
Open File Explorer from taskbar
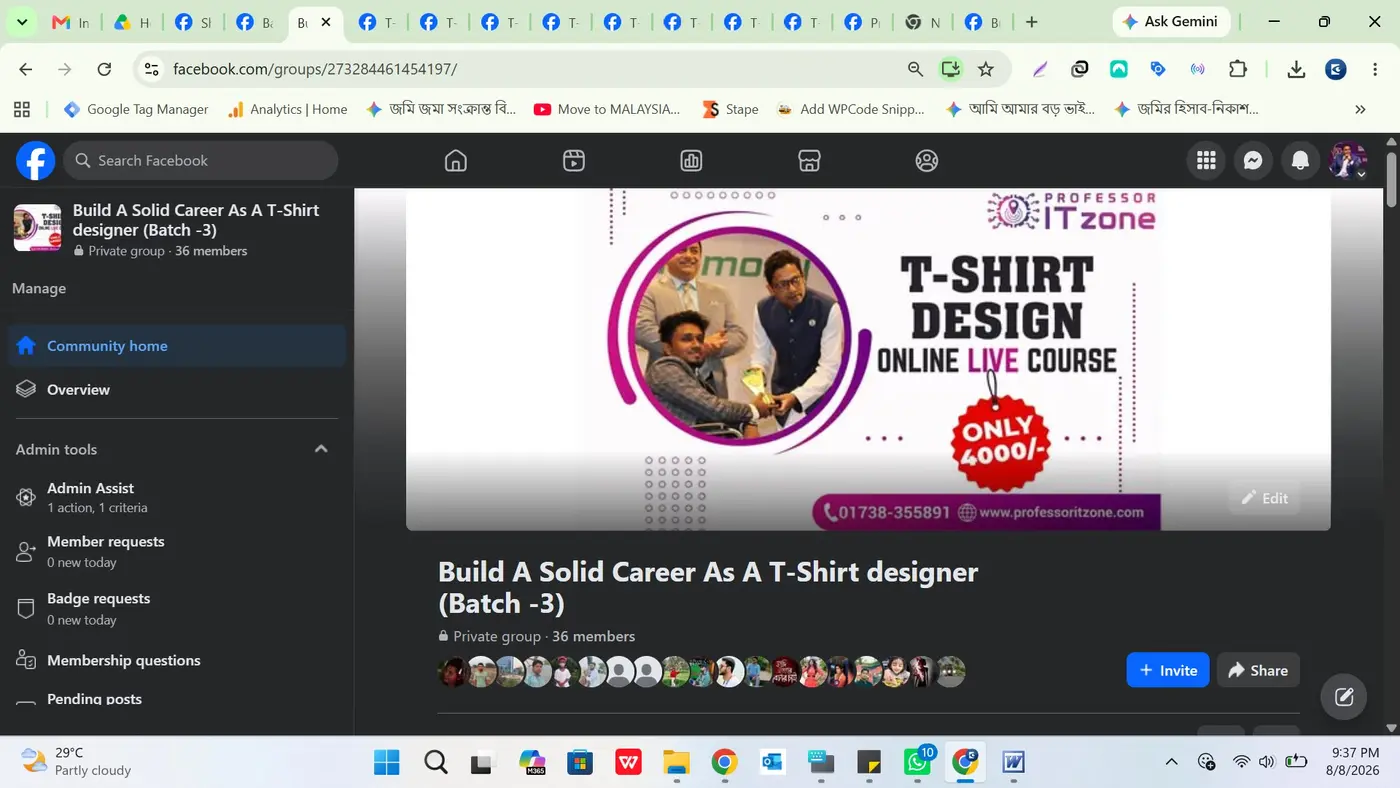pos(676,763)
